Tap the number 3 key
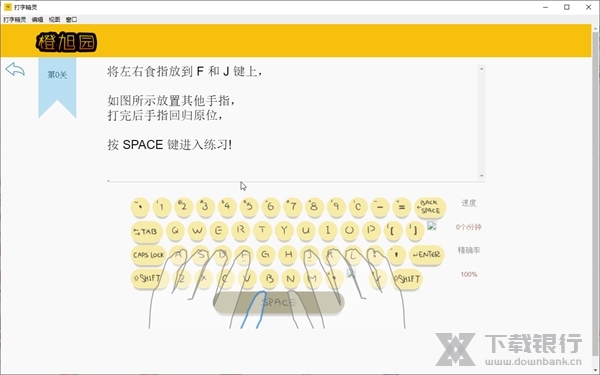Viewport: 600px width, 375px height. 205,207
